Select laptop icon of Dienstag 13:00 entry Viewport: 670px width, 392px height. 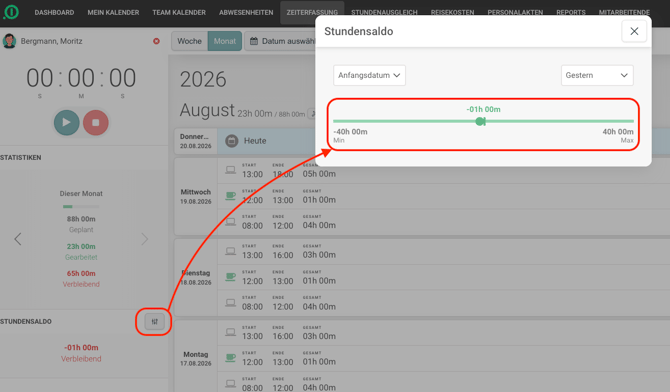pos(231,251)
